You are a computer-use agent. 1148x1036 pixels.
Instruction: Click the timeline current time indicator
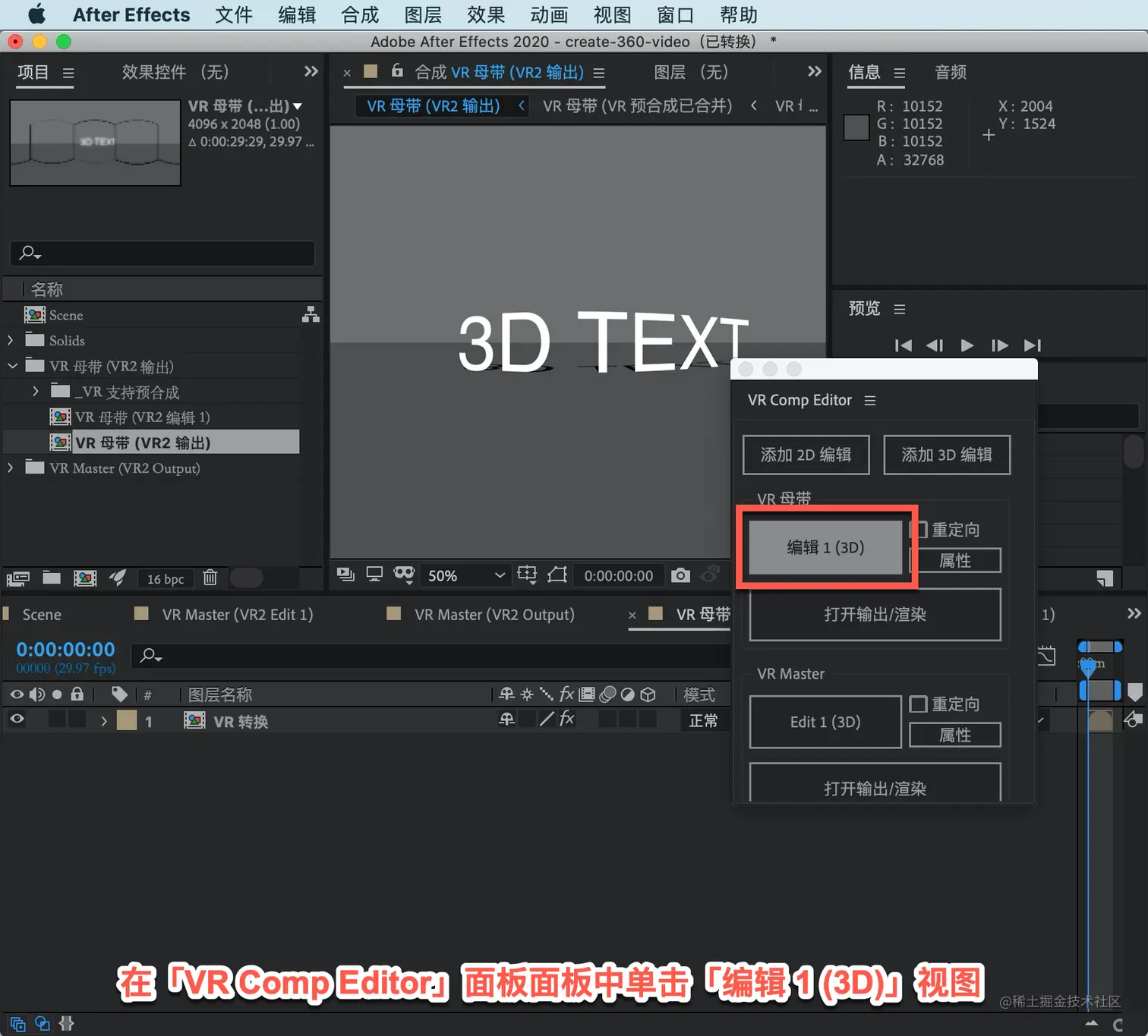point(1088,668)
